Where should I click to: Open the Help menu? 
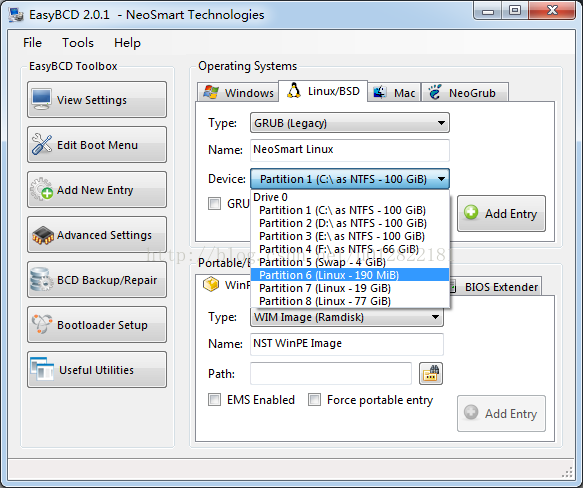(127, 43)
